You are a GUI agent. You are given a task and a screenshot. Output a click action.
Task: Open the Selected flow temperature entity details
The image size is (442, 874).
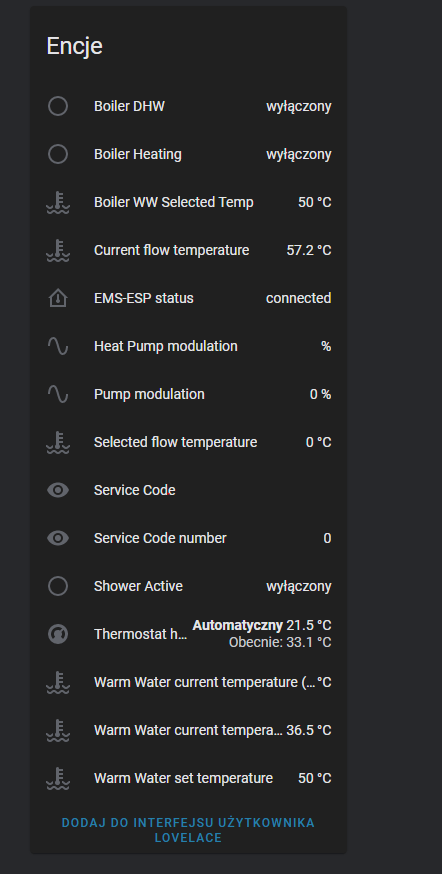pyautogui.click(x=188, y=442)
